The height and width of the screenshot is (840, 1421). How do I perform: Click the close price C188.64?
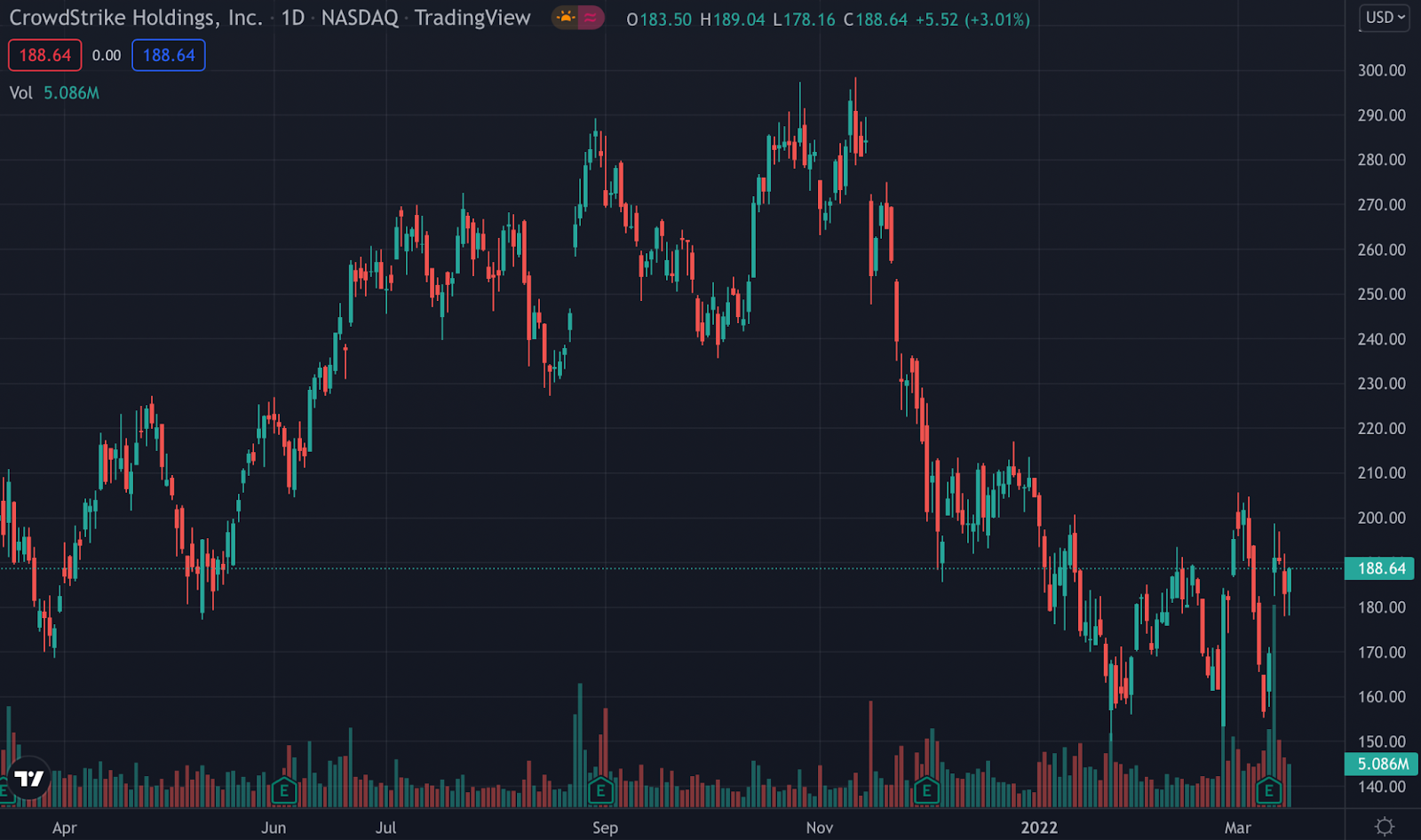tap(876, 20)
